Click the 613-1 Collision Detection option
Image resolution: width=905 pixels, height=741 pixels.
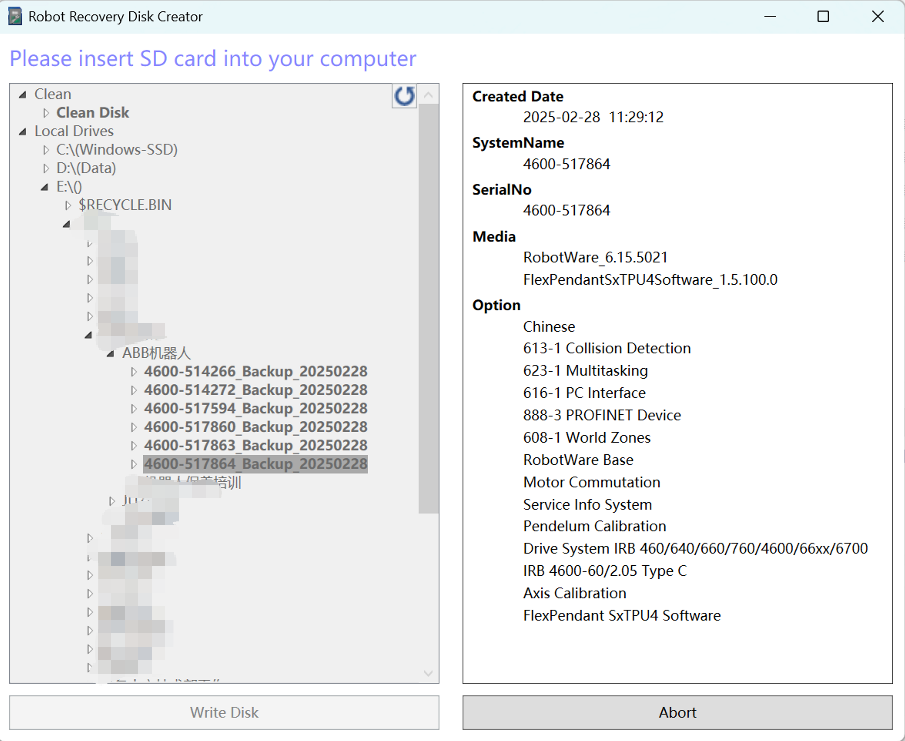click(607, 349)
